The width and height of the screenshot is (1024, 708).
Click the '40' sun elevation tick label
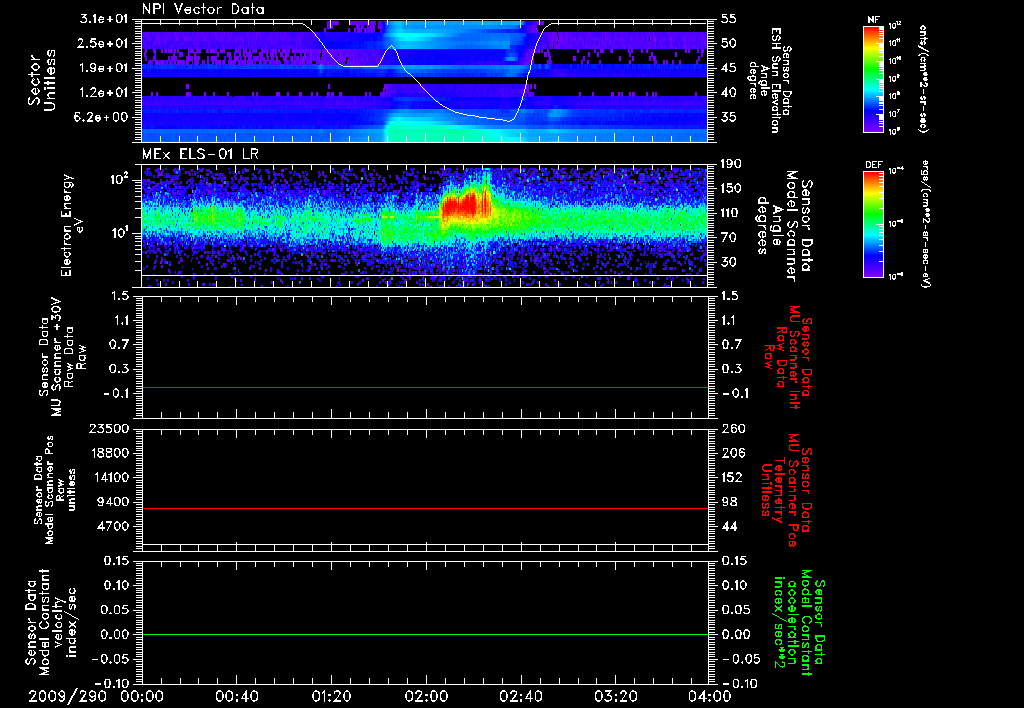click(729, 93)
